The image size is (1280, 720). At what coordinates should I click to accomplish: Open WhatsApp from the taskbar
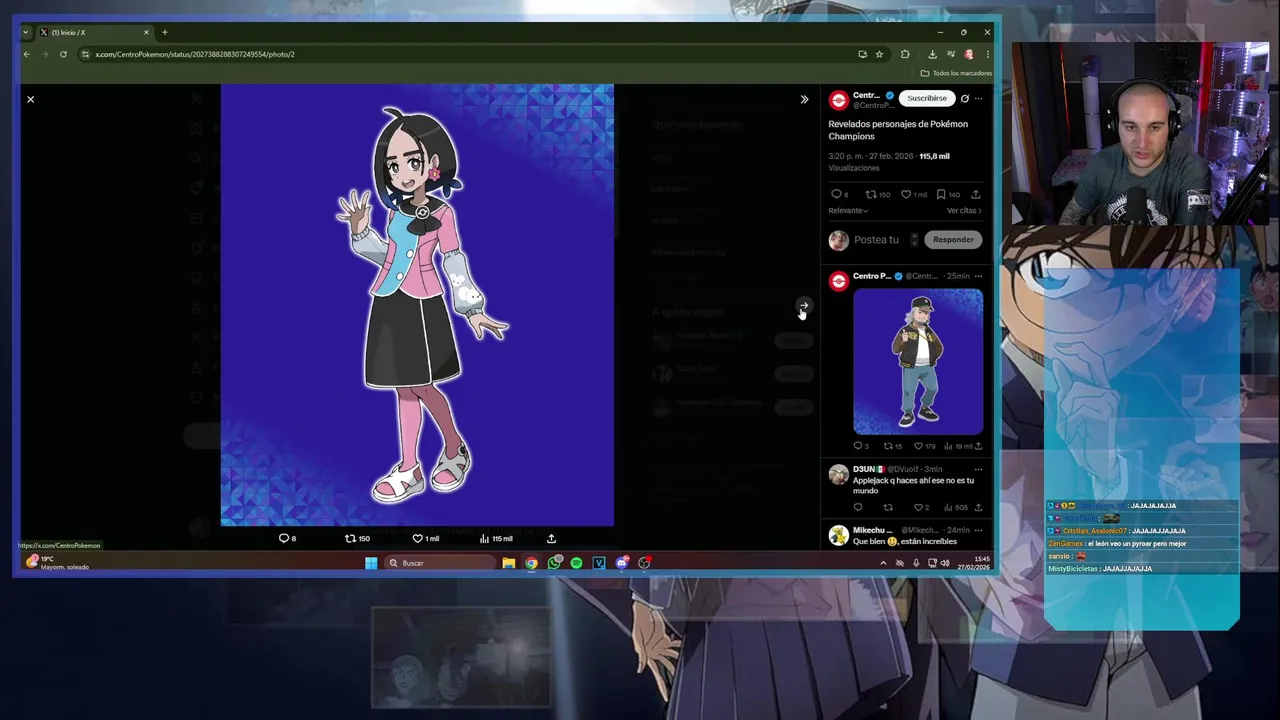coord(554,563)
